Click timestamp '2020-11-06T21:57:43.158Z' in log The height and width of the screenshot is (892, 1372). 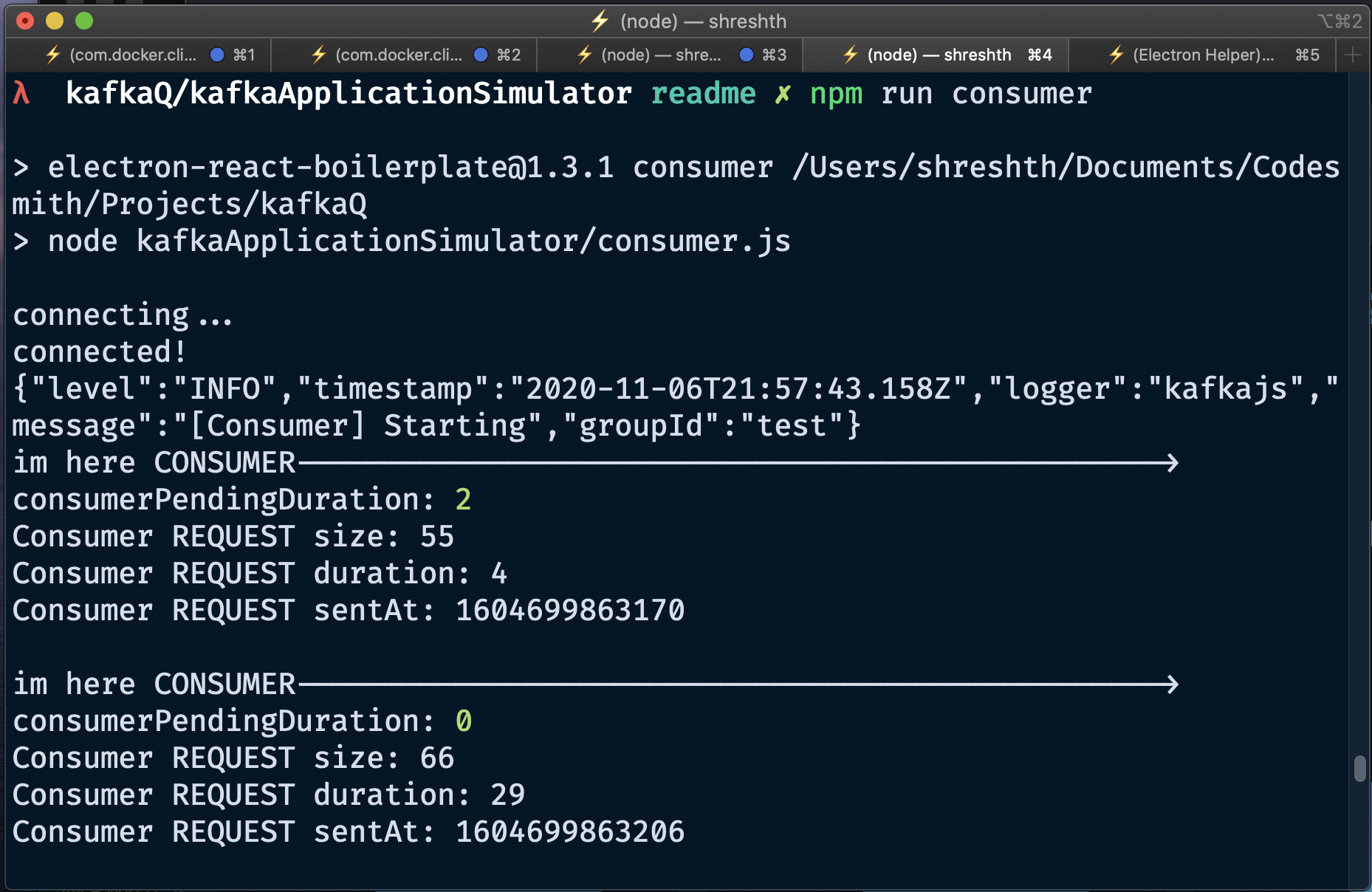738,389
